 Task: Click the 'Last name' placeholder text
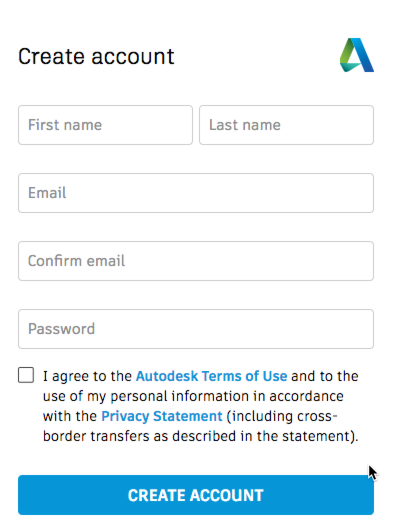coord(245,125)
